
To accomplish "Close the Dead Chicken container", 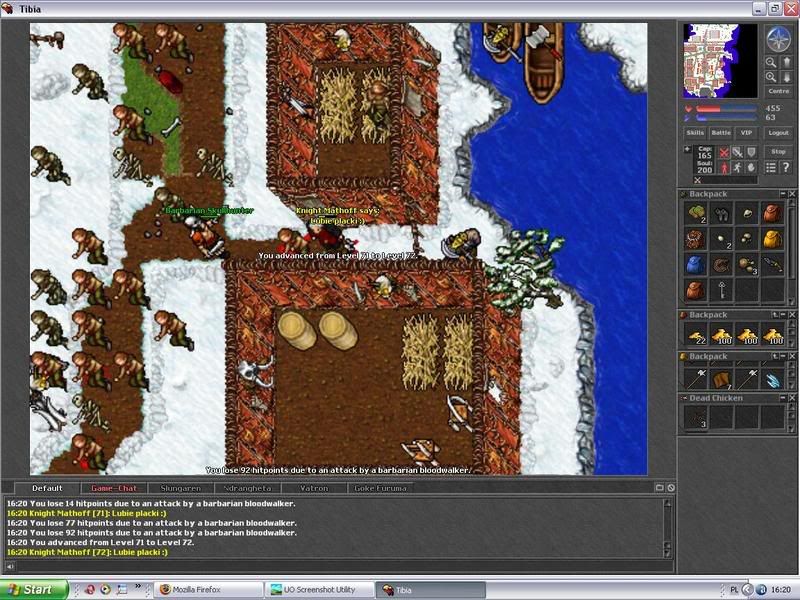I will tap(792, 397).
